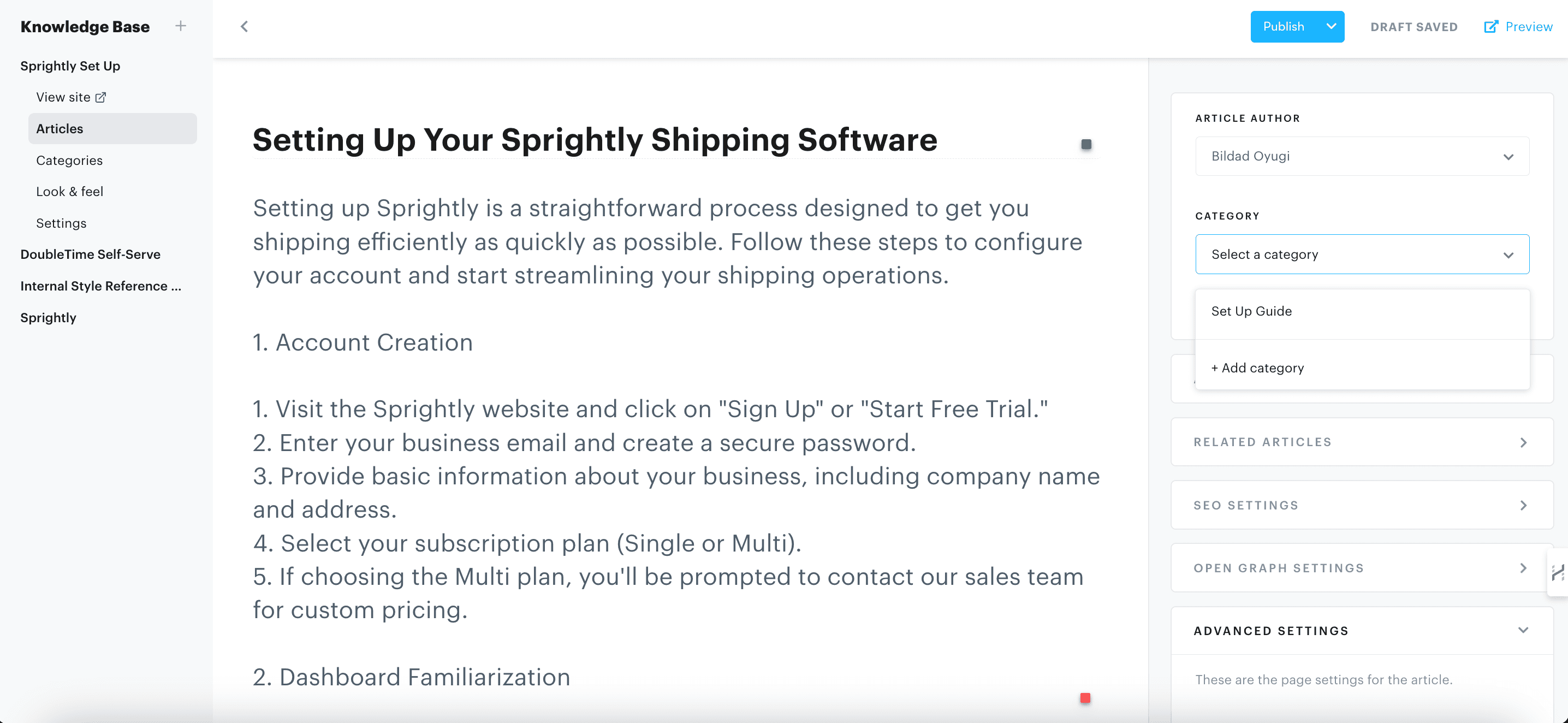Open the Article Author dropdown
Viewport: 1568px width, 723px height.
(1362, 156)
